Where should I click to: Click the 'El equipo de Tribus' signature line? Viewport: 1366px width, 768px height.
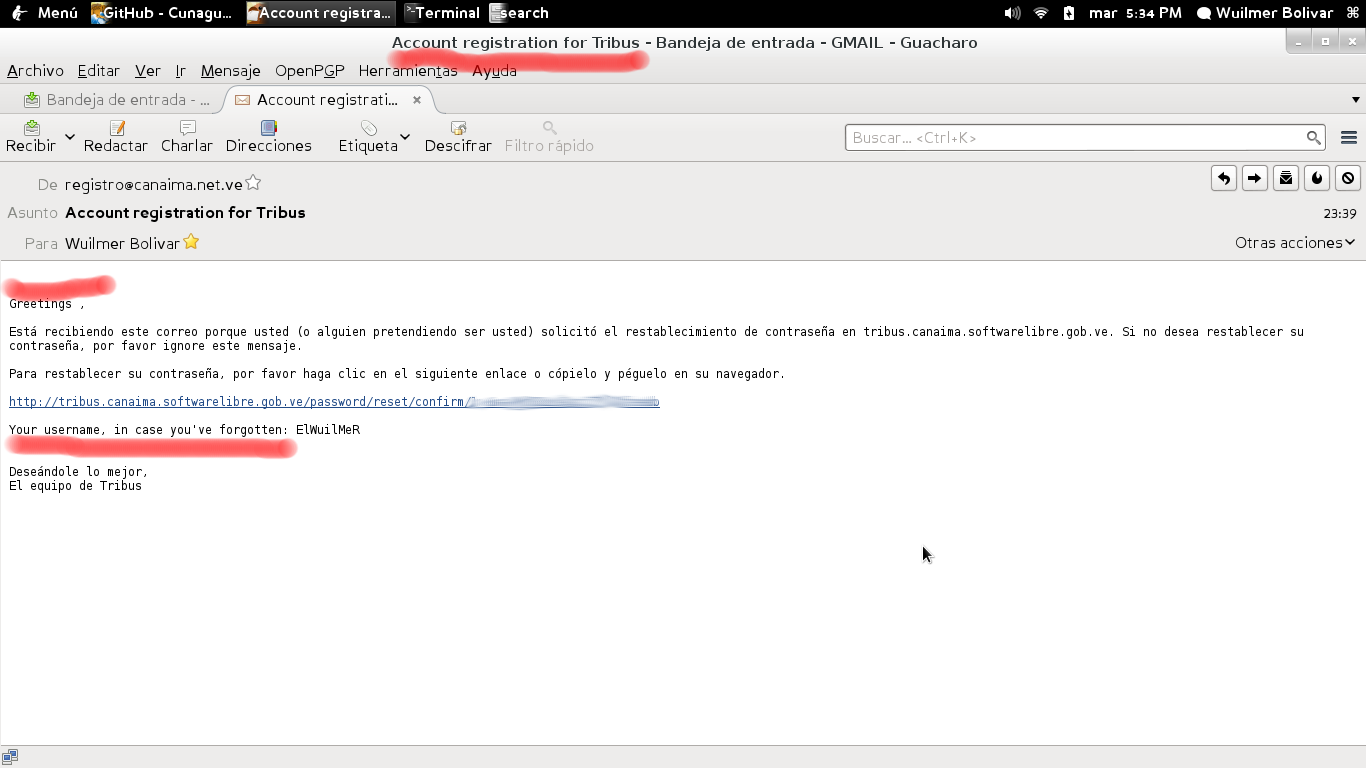tap(75, 486)
